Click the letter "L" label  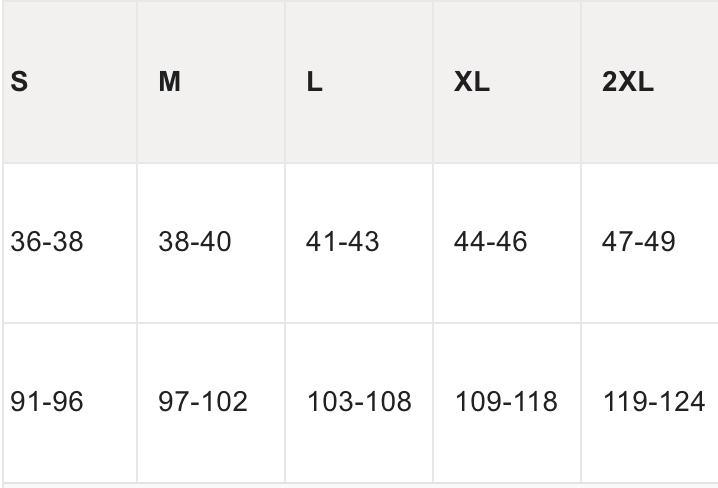tap(314, 82)
